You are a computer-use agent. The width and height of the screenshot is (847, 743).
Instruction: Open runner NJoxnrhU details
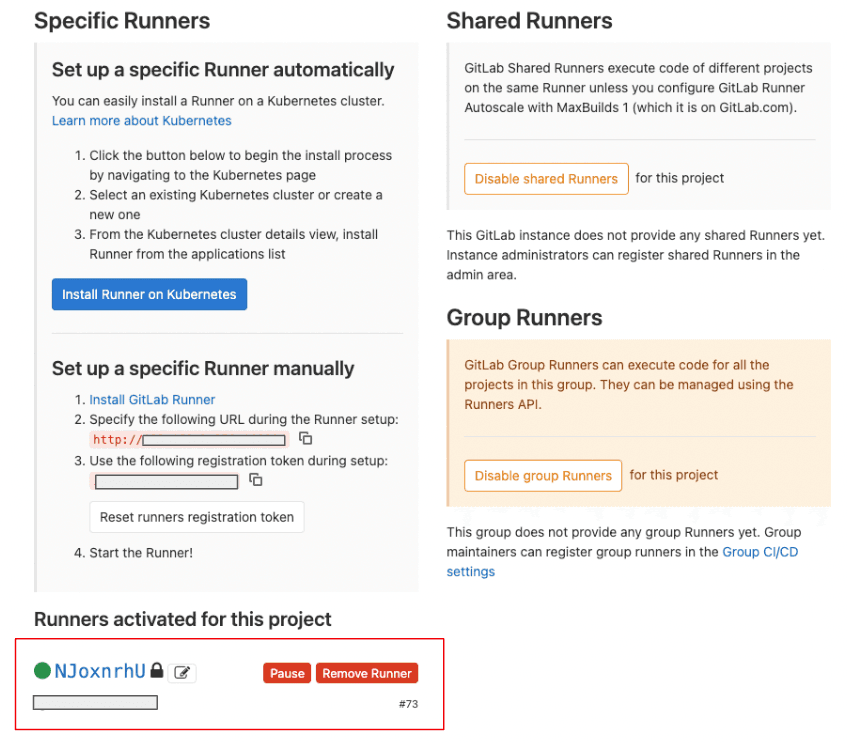pos(100,671)
